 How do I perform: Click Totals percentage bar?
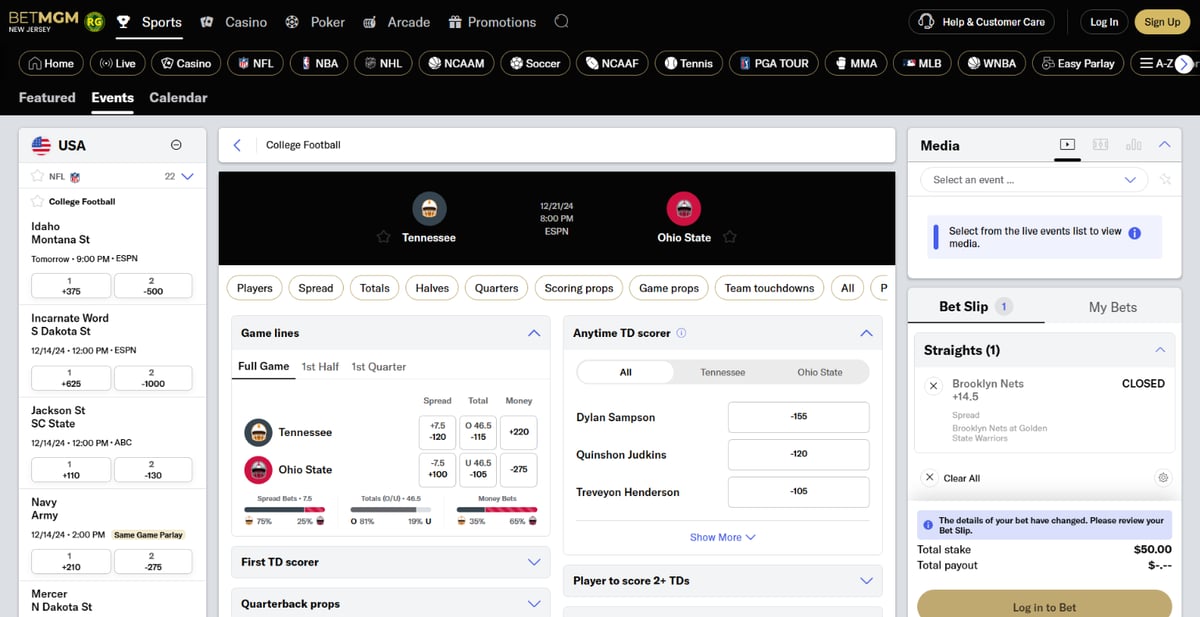tap(391, 509)
